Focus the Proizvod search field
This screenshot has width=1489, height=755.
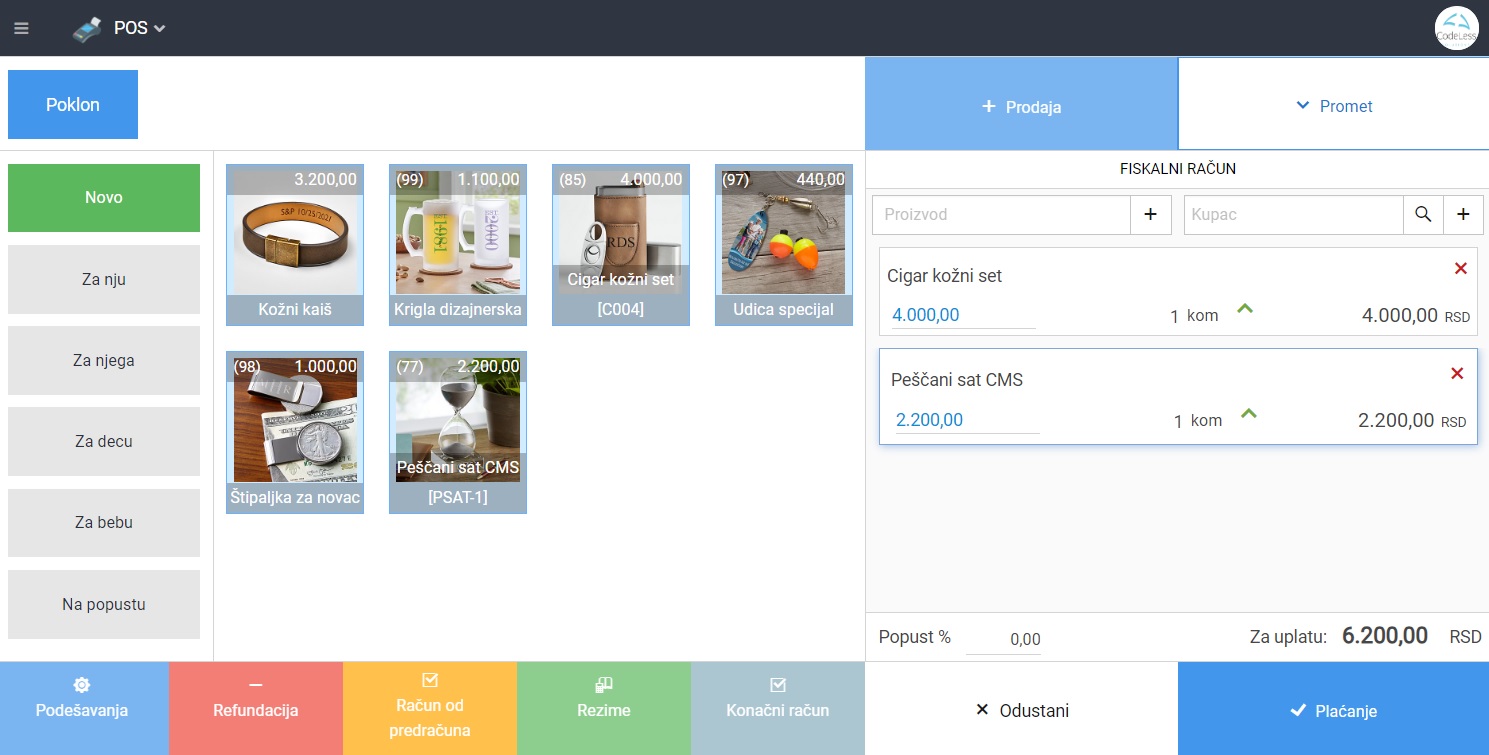[1001, 214]
